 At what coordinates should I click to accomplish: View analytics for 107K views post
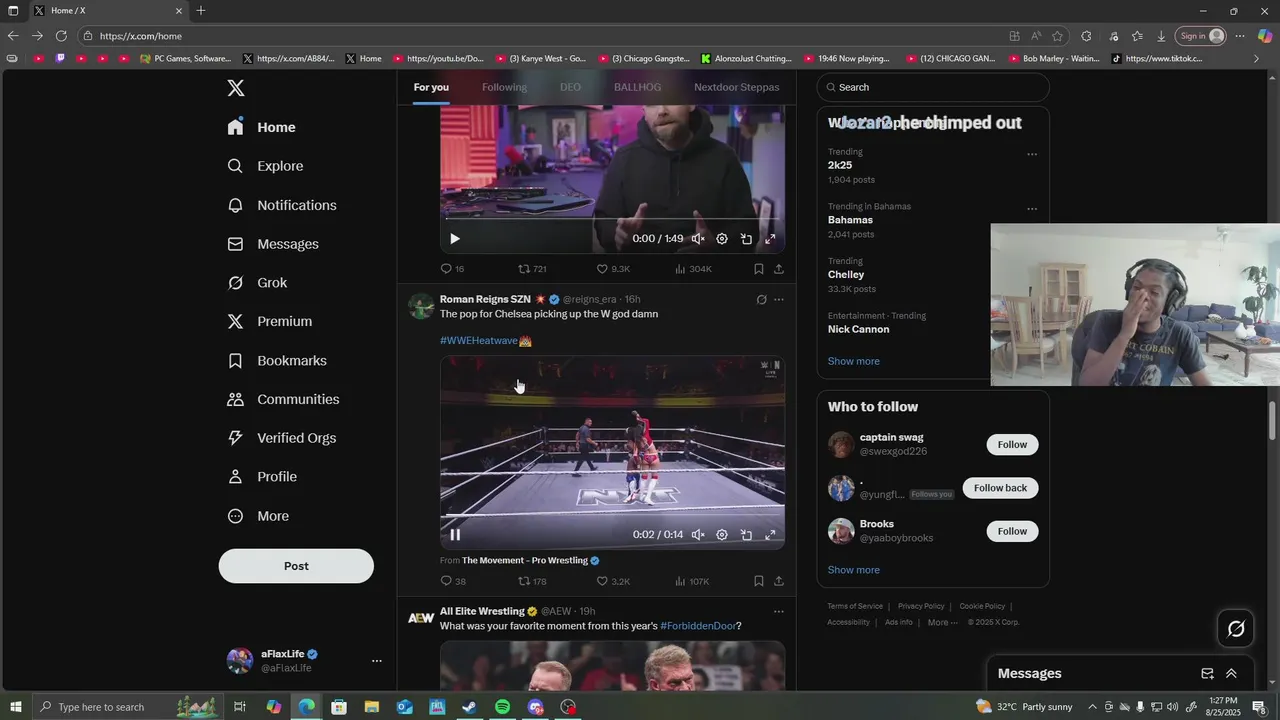[x=692, y=581]
